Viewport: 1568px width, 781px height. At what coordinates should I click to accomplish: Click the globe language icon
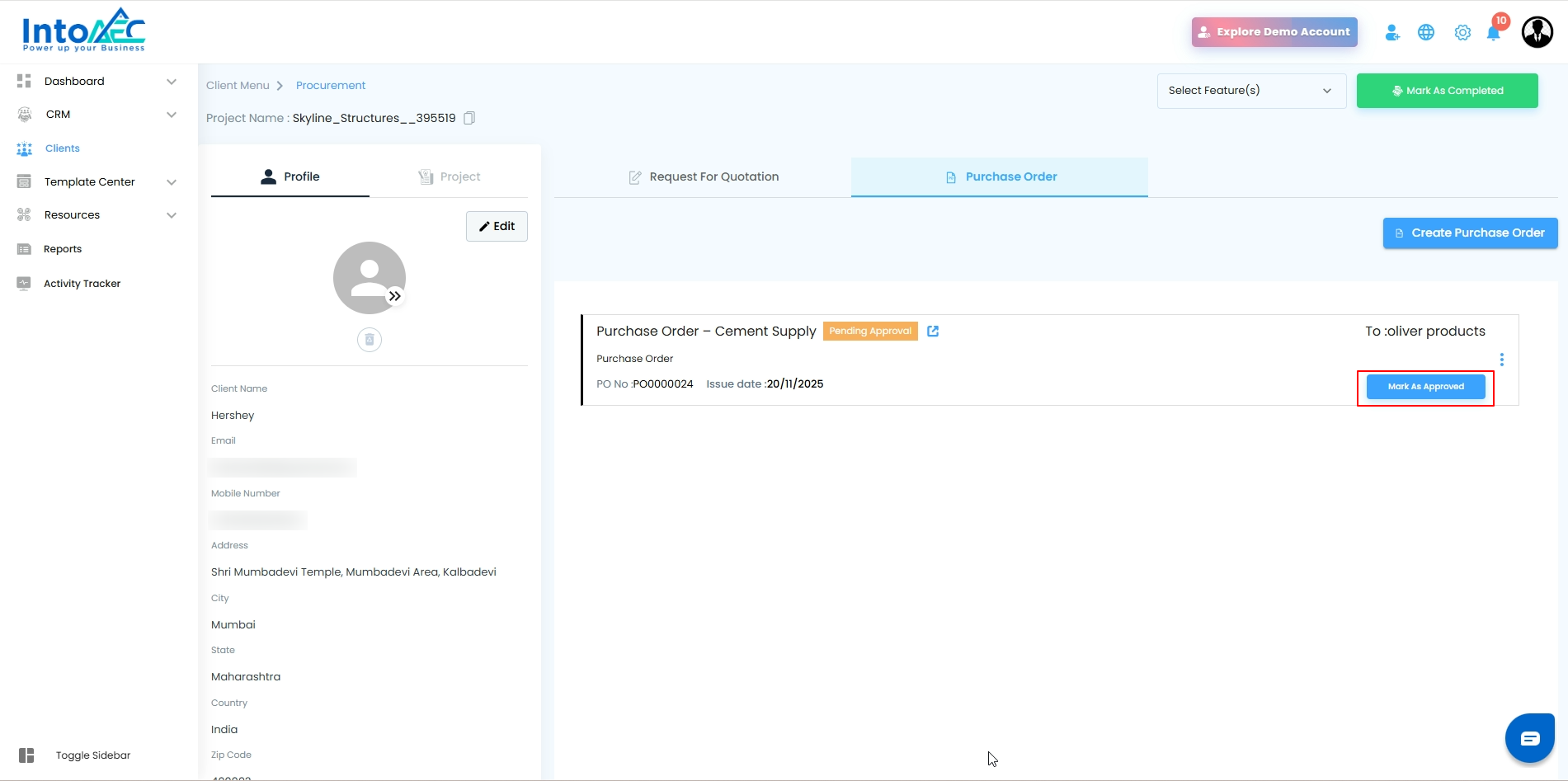coord(1426,32)
